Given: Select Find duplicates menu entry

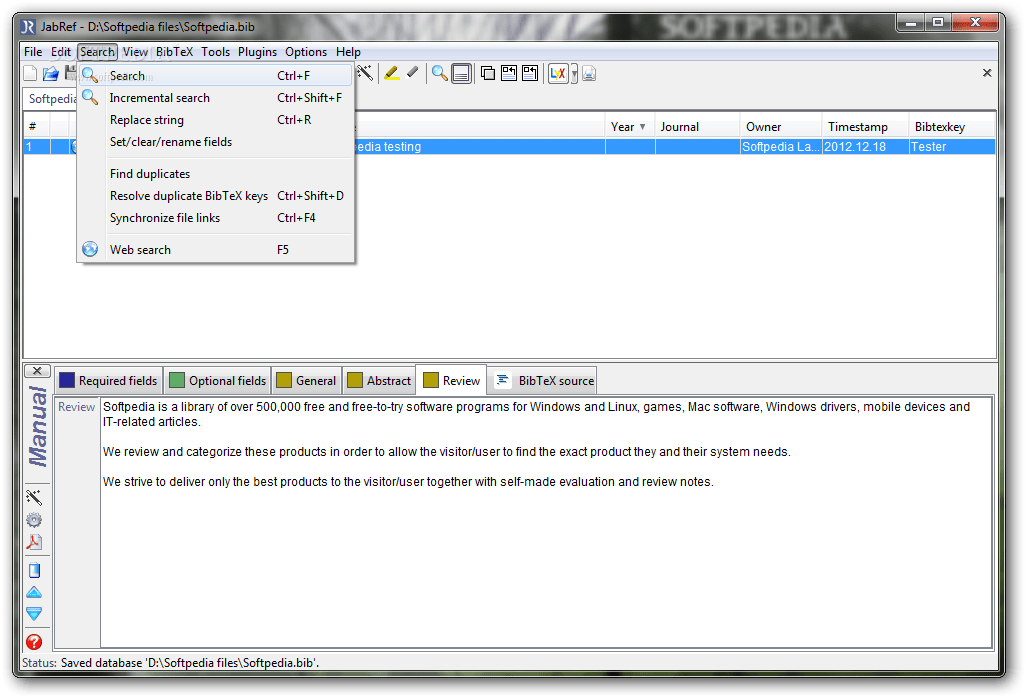Looking at the screenshot, I should tap(216, 174).
